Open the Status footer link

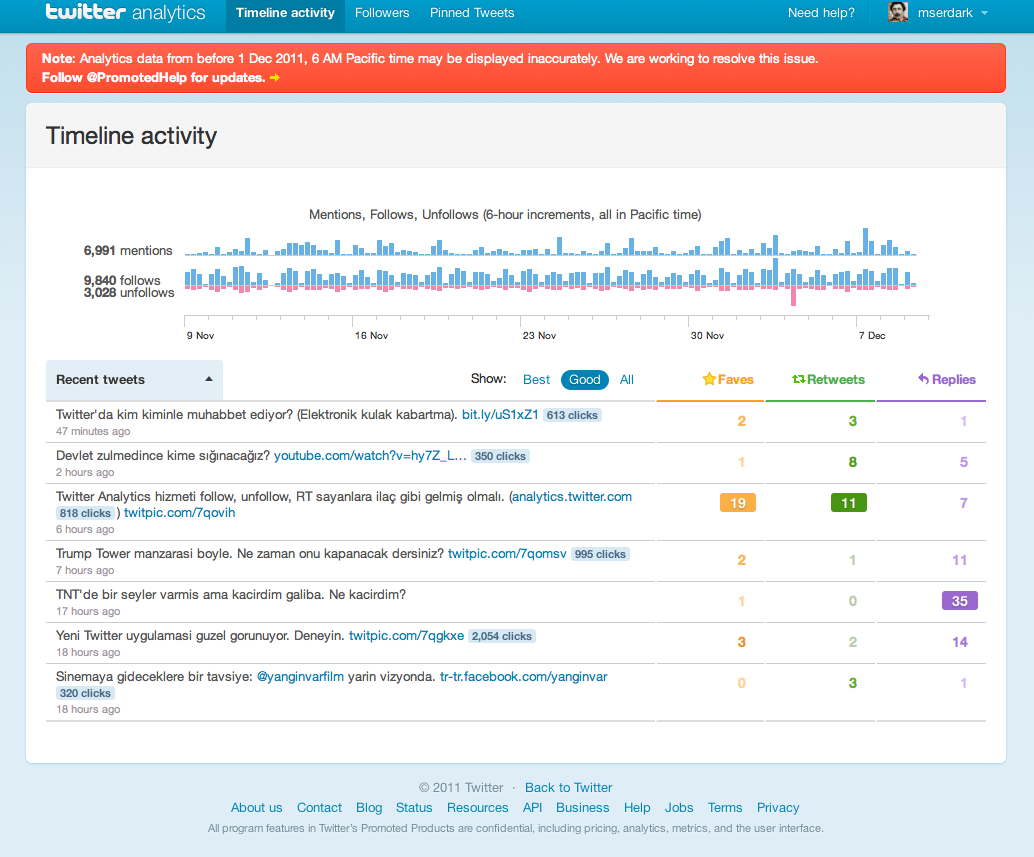(414, 808)
